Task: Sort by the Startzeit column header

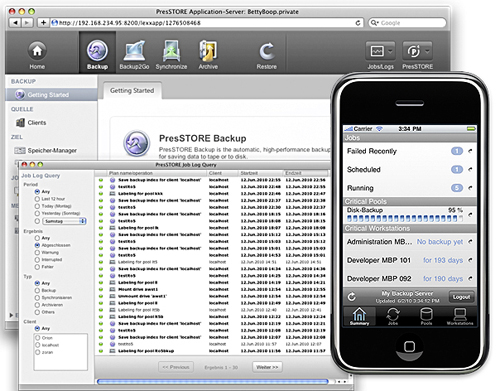Action: 260,173
